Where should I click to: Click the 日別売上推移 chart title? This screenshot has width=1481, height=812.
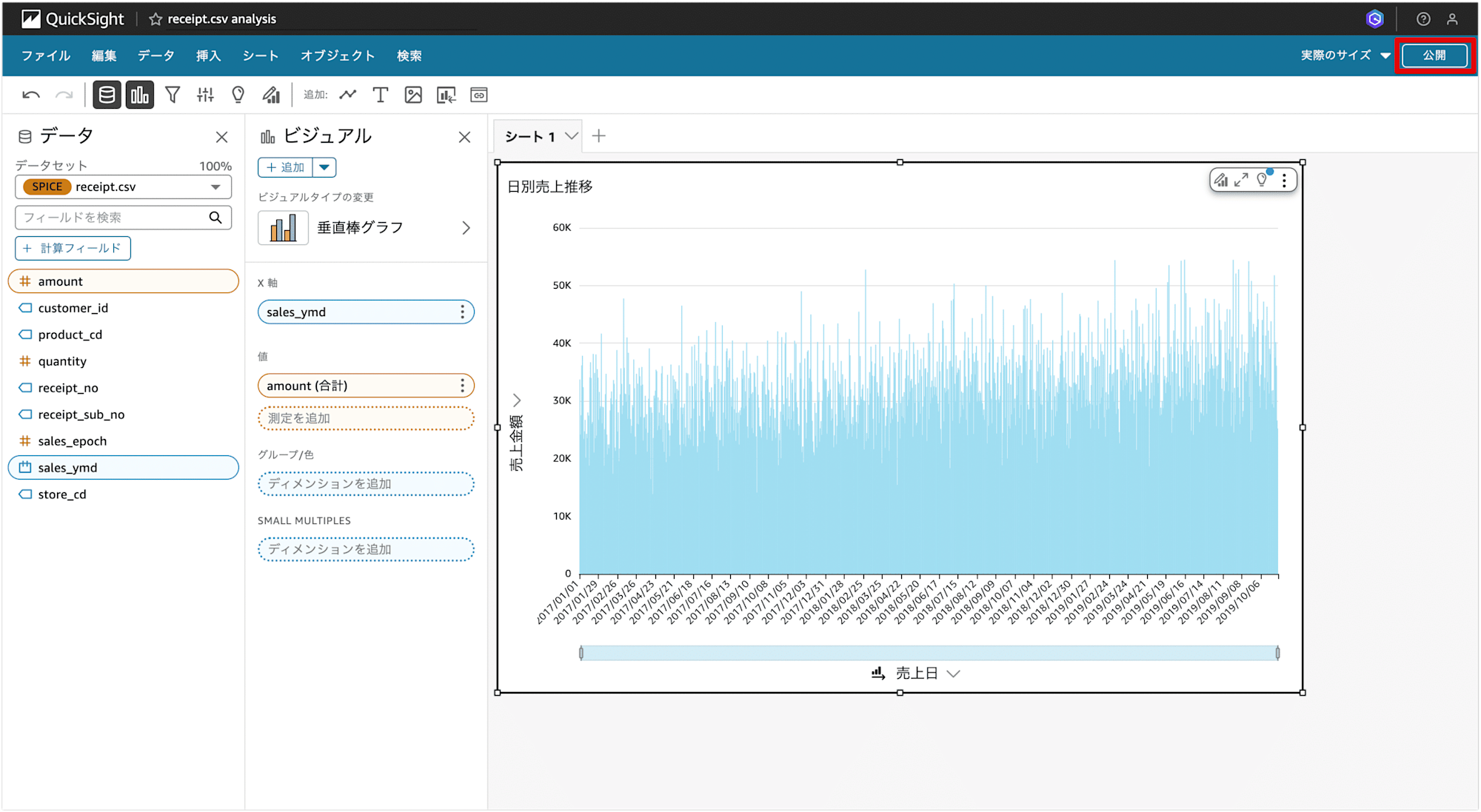point(549,187)
